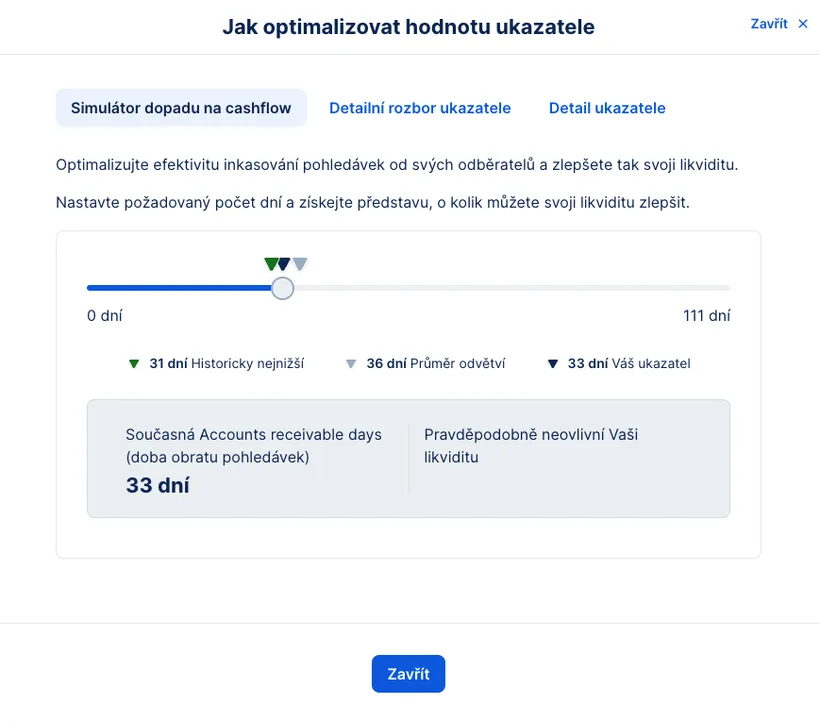Click navy triangle icon next to Váš ukazatel
820x722 pixels.
pos(552,364)
